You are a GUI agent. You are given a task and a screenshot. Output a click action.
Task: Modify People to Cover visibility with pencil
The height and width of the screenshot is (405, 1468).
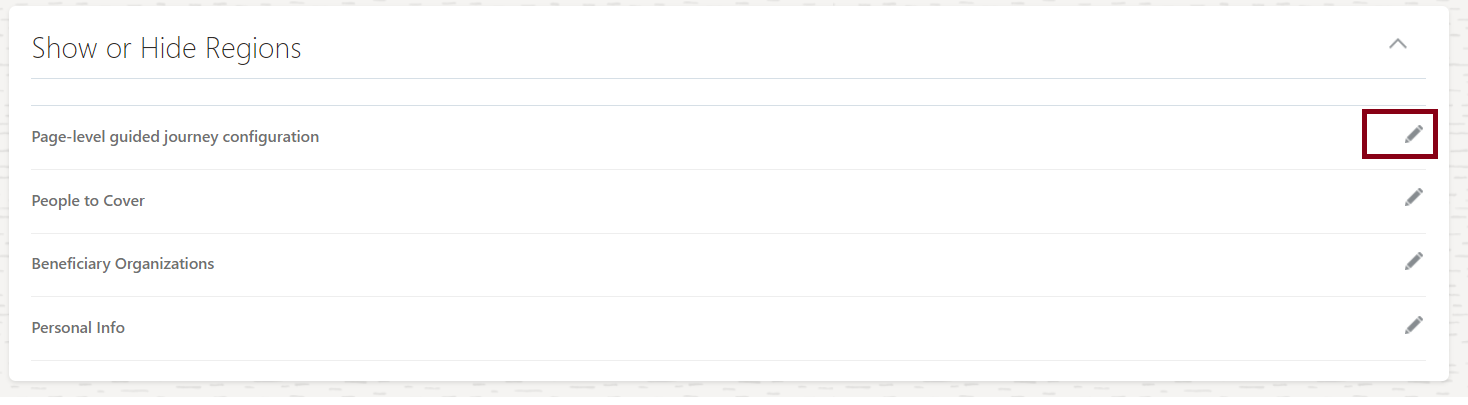coord(1413,197)
